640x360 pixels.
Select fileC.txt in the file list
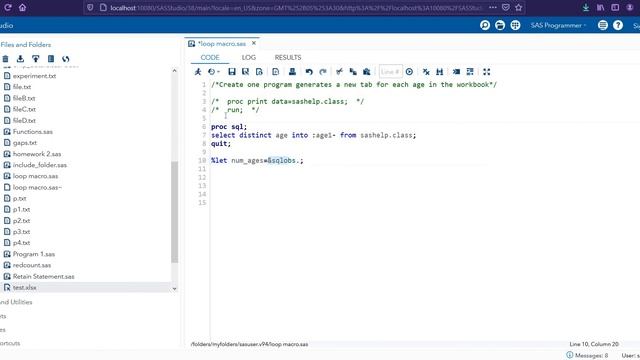pos(24,109)
